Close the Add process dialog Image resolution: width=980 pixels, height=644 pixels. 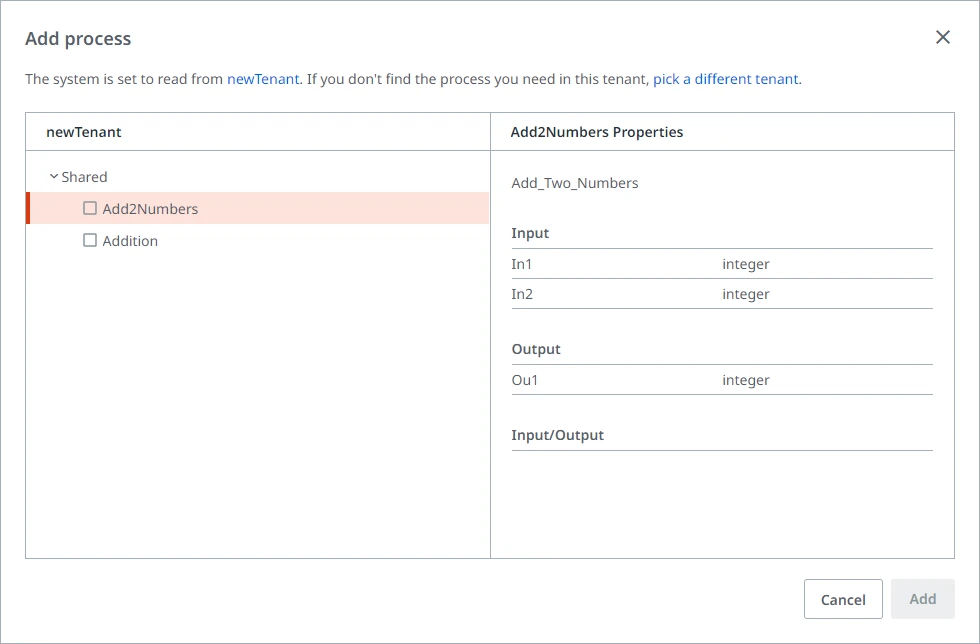tap(942, 38)
